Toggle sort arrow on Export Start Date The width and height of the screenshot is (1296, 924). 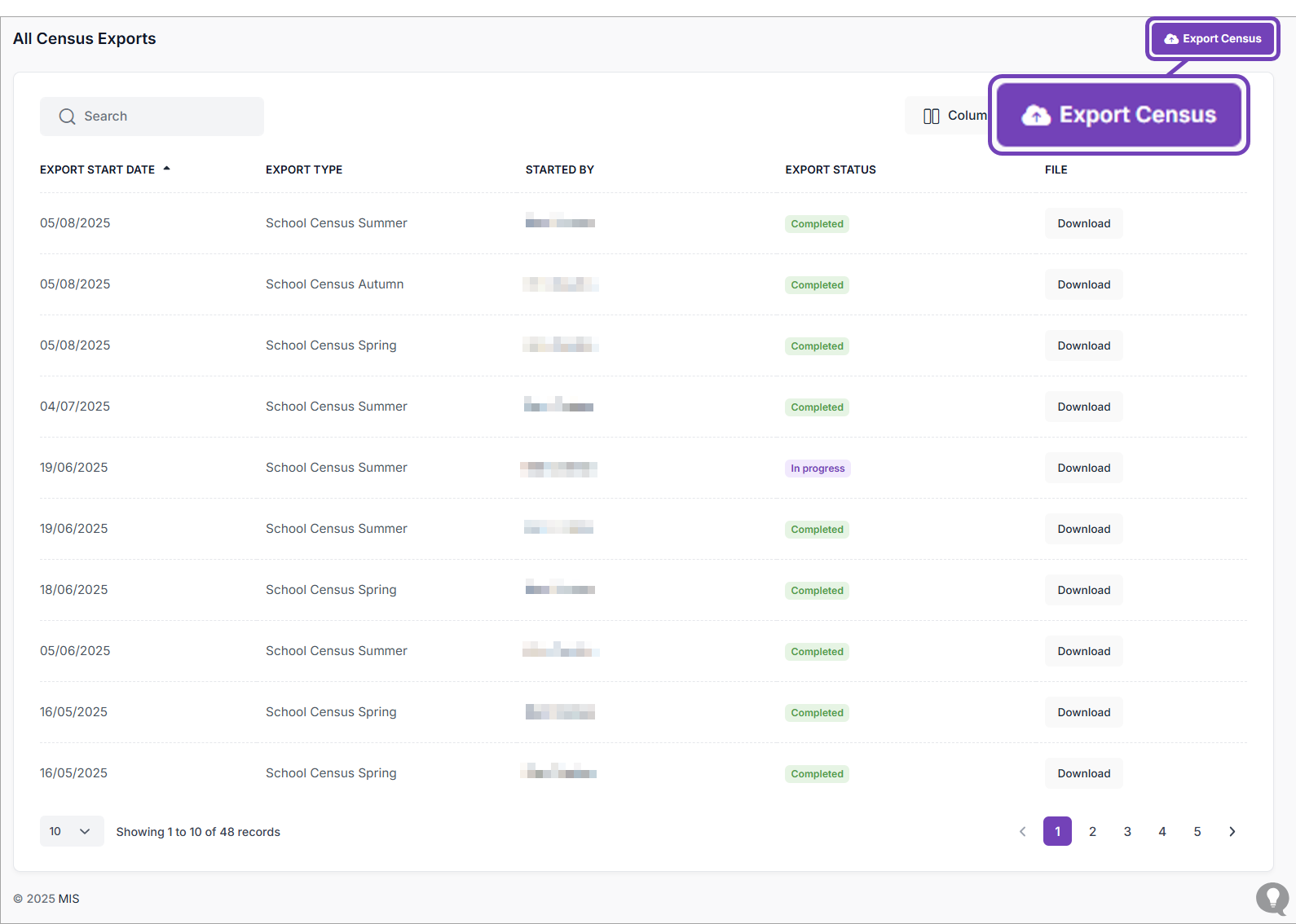[166, 169]
